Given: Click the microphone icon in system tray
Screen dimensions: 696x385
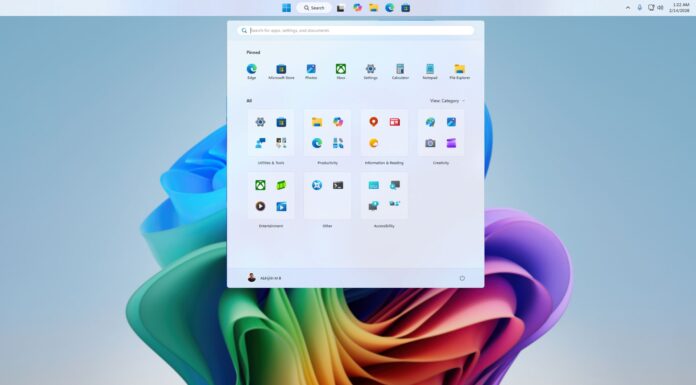Looking at the screenshot, I should coord(640,8).
